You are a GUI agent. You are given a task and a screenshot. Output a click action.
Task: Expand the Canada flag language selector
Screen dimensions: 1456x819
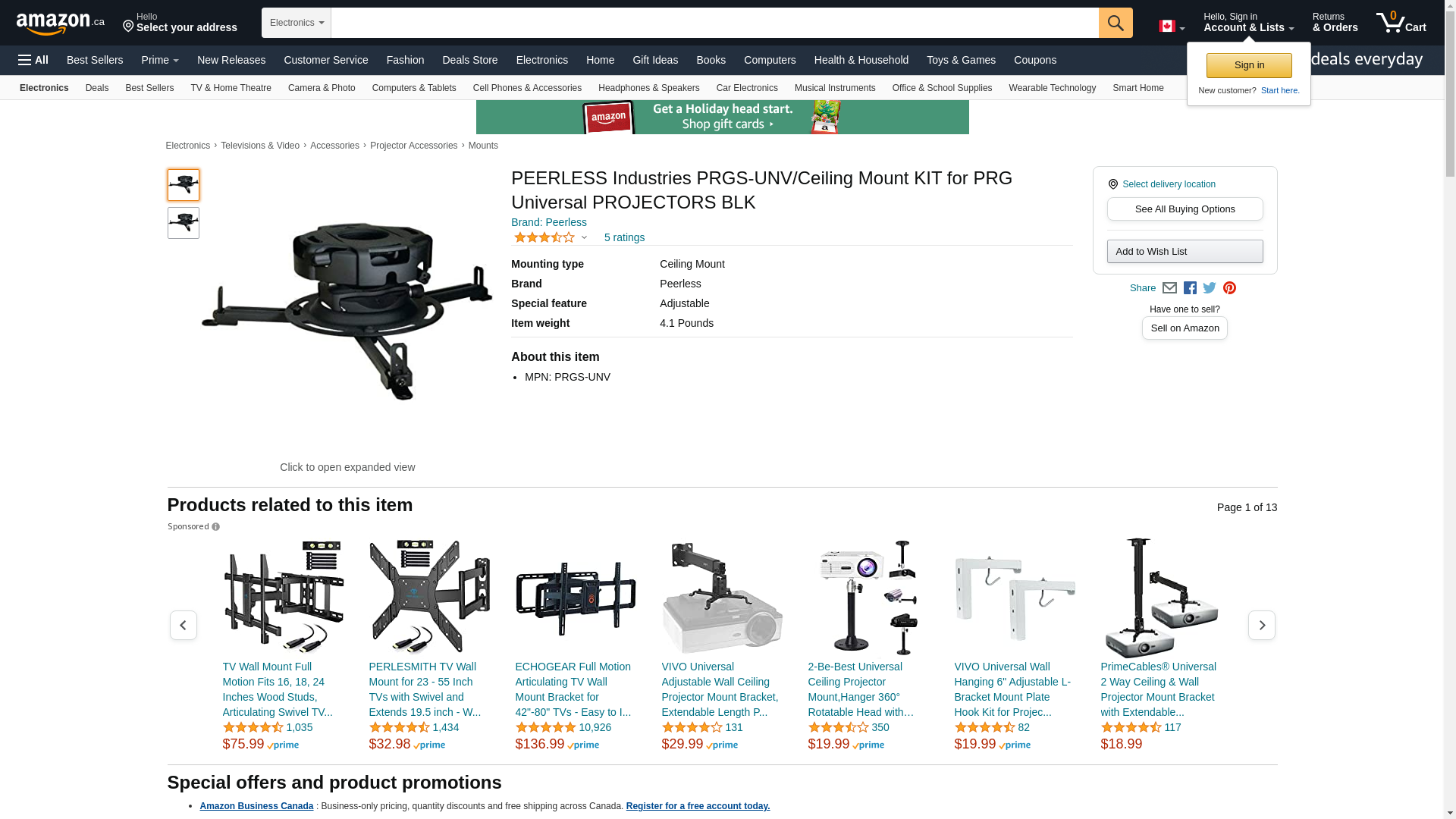point(1172,27)
